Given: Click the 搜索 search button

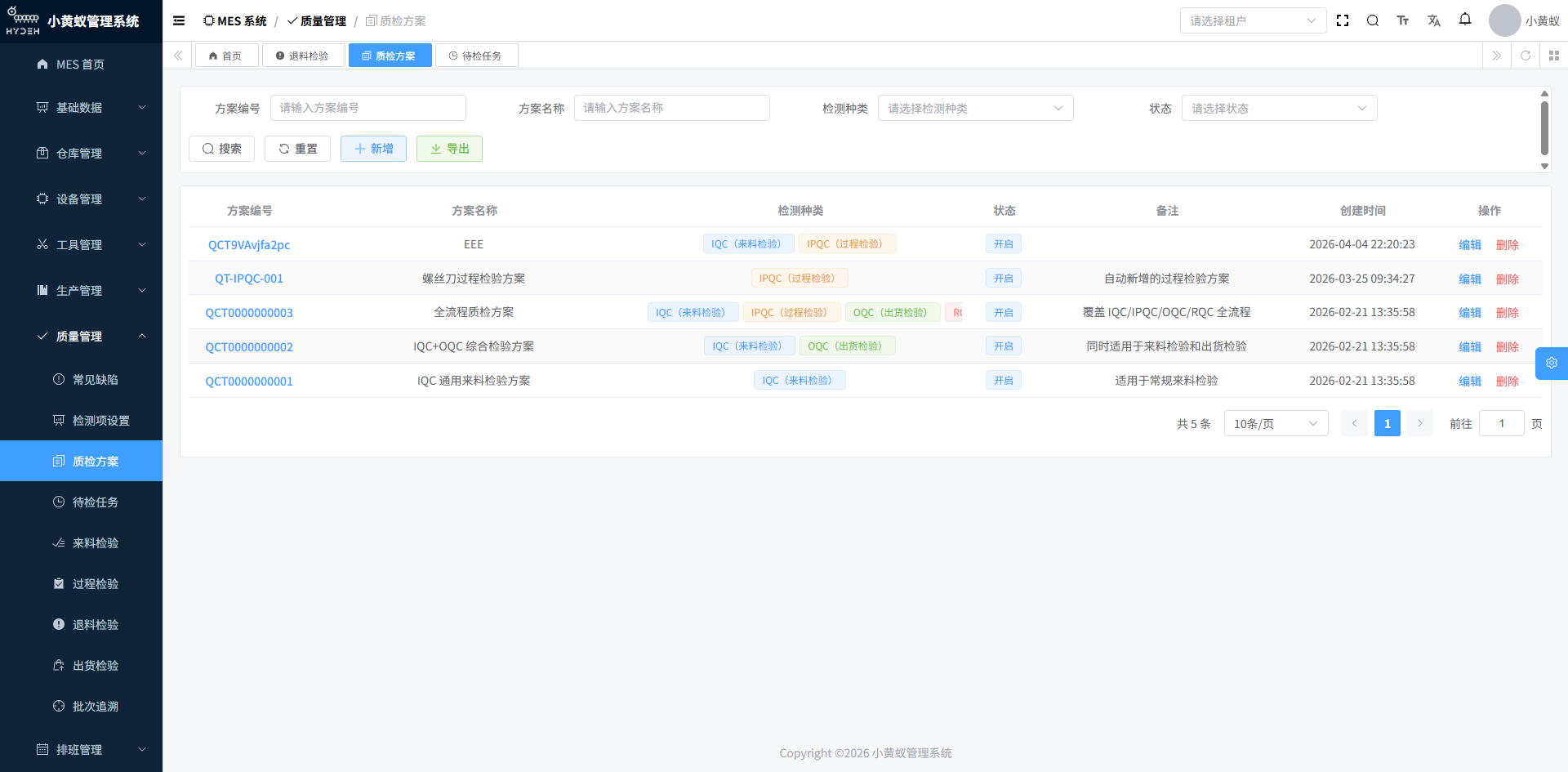Looking at the screenshot, I should (x=221, y=149).
